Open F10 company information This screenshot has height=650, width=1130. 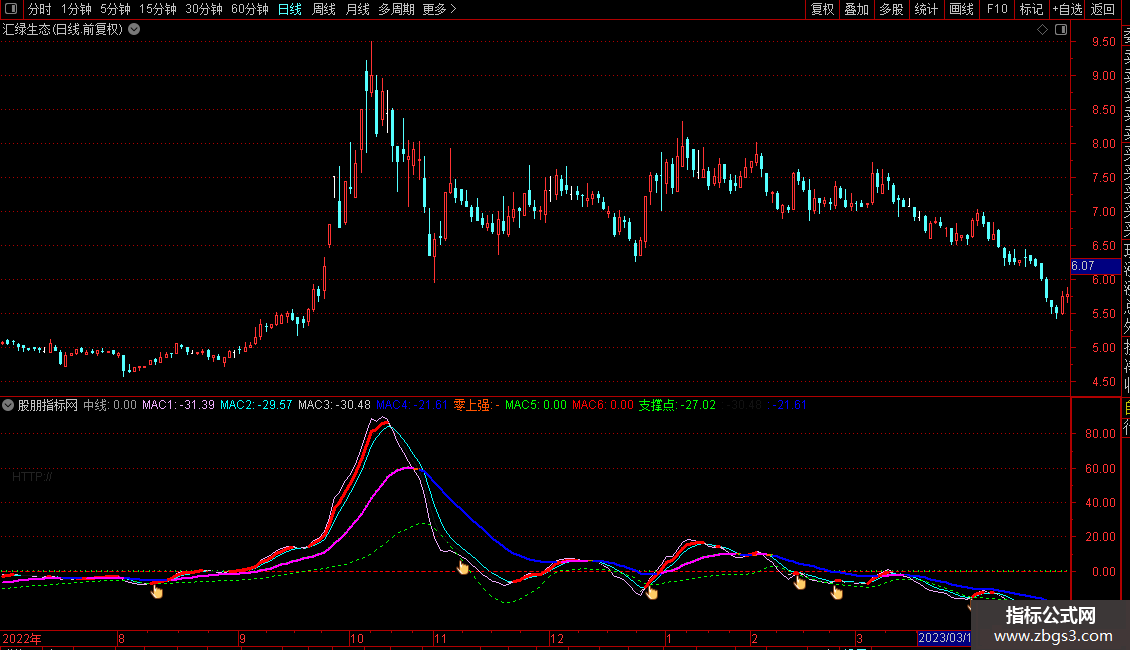tap(997, 9)
